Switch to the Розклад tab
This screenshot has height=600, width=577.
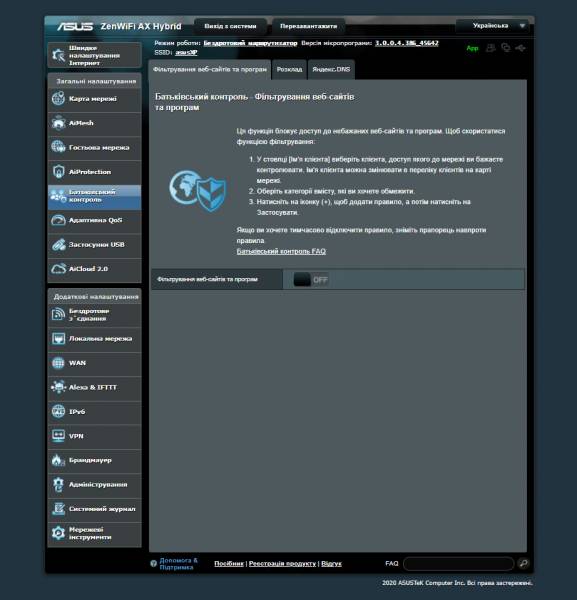[x=289, y=70]
